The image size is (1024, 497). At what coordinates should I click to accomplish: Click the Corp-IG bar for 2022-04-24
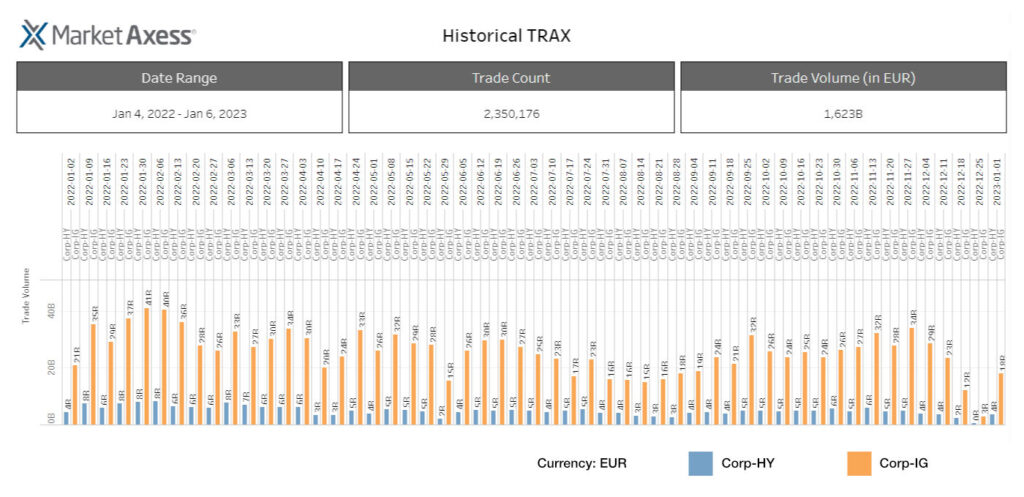pyautogui.click(x=360, y=377)
